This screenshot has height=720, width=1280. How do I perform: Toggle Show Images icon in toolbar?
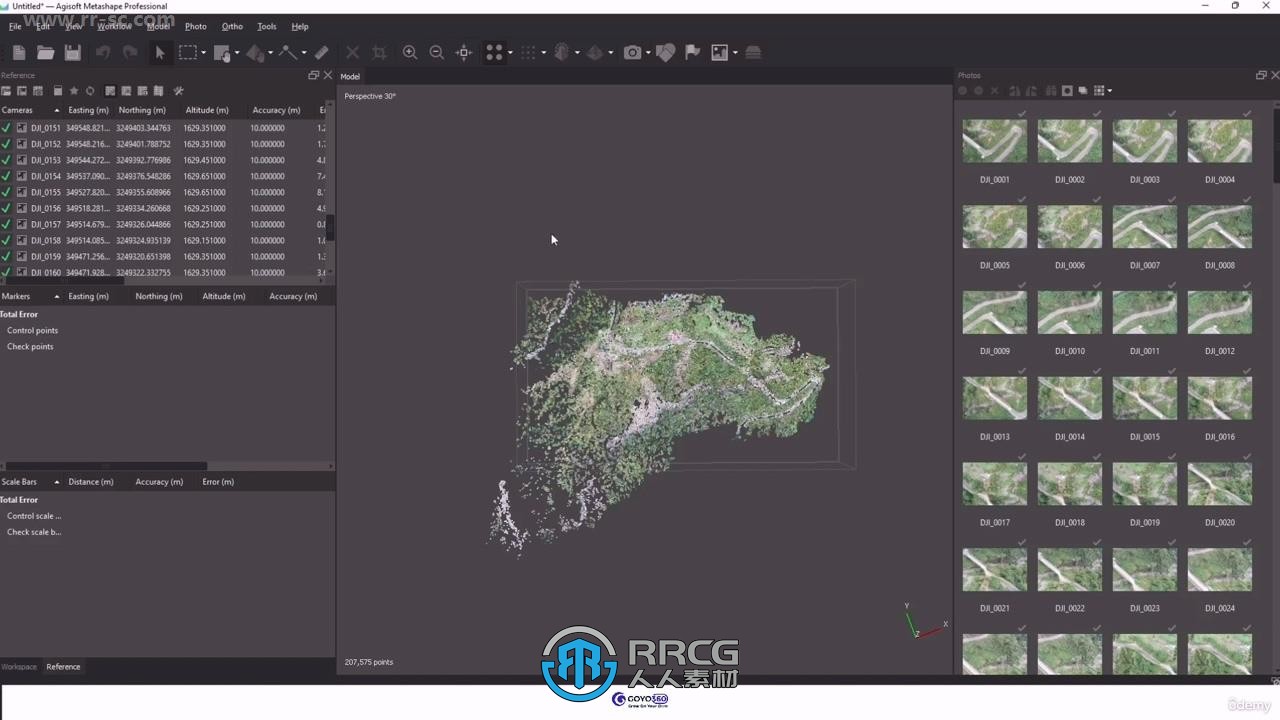719,52
